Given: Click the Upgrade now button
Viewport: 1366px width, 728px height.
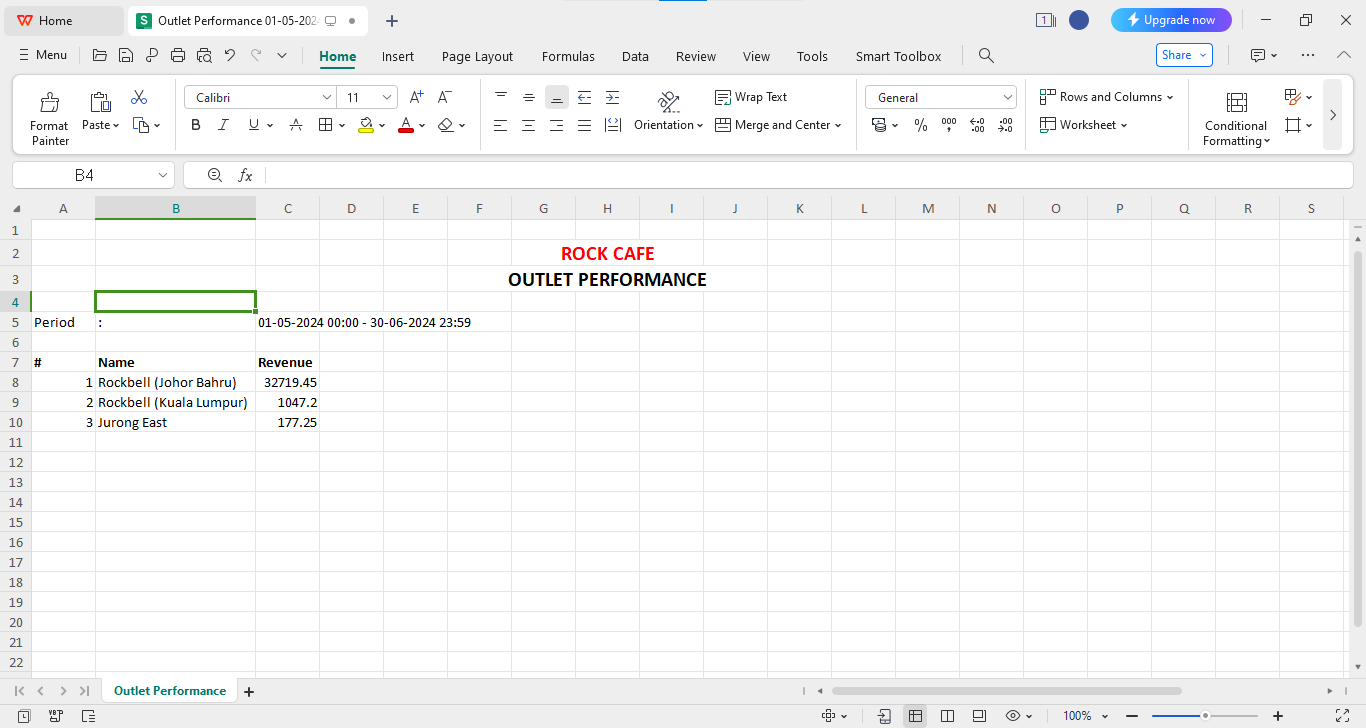Looking at the screenshot, I should click(1171, 20).
